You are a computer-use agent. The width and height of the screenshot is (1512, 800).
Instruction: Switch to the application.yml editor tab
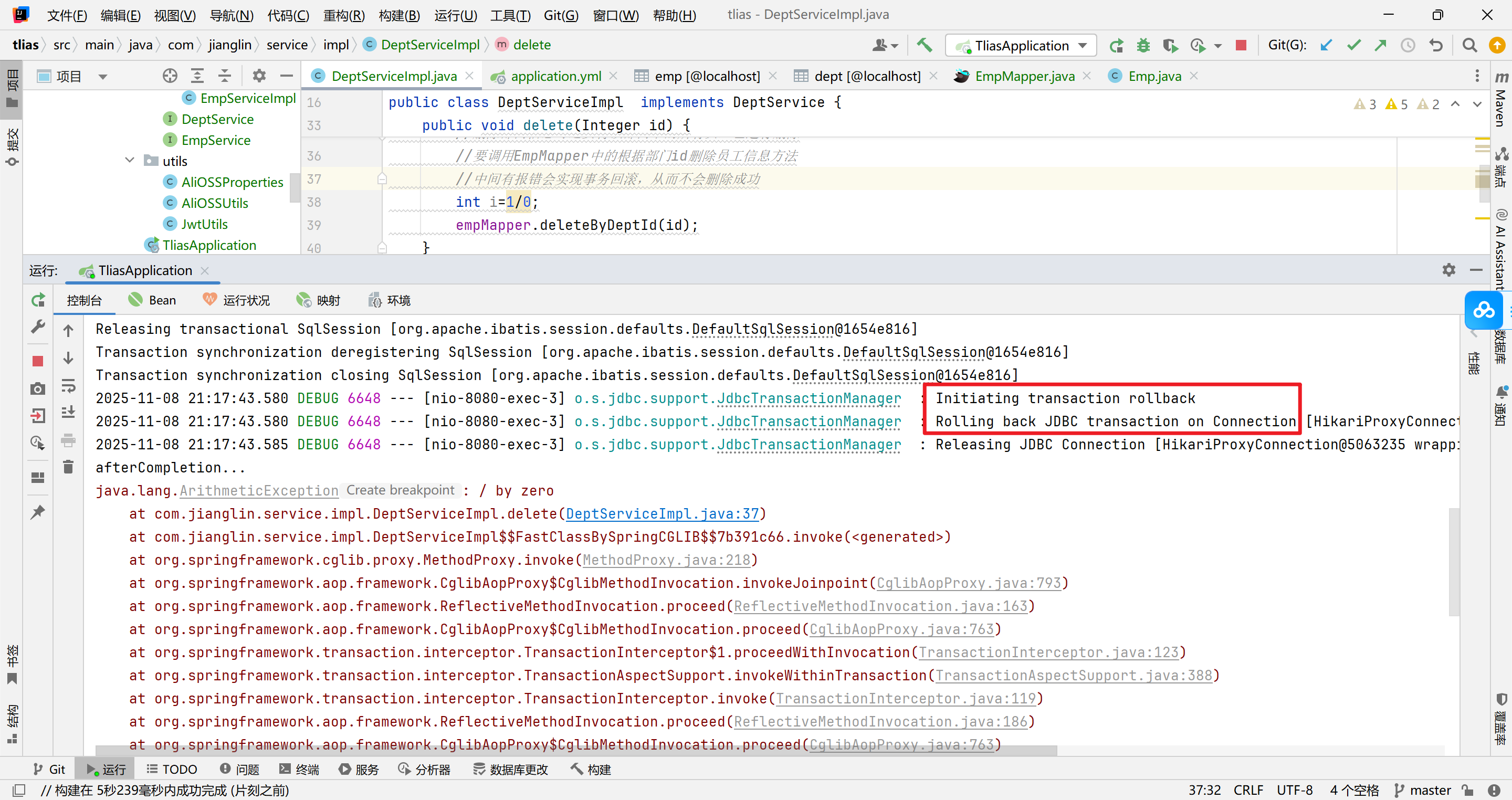[x=555, y=76]
